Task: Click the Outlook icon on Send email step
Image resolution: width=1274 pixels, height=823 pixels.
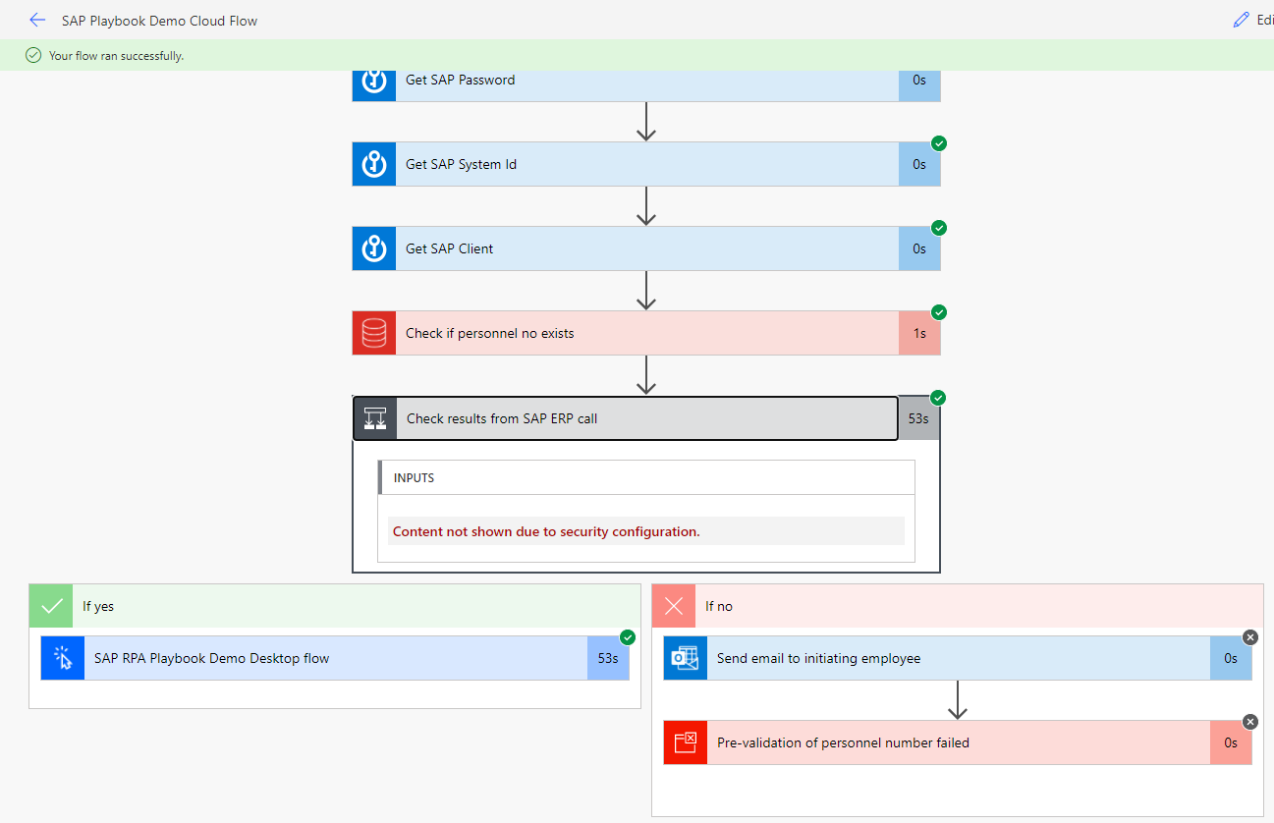Action: (685, 658)
